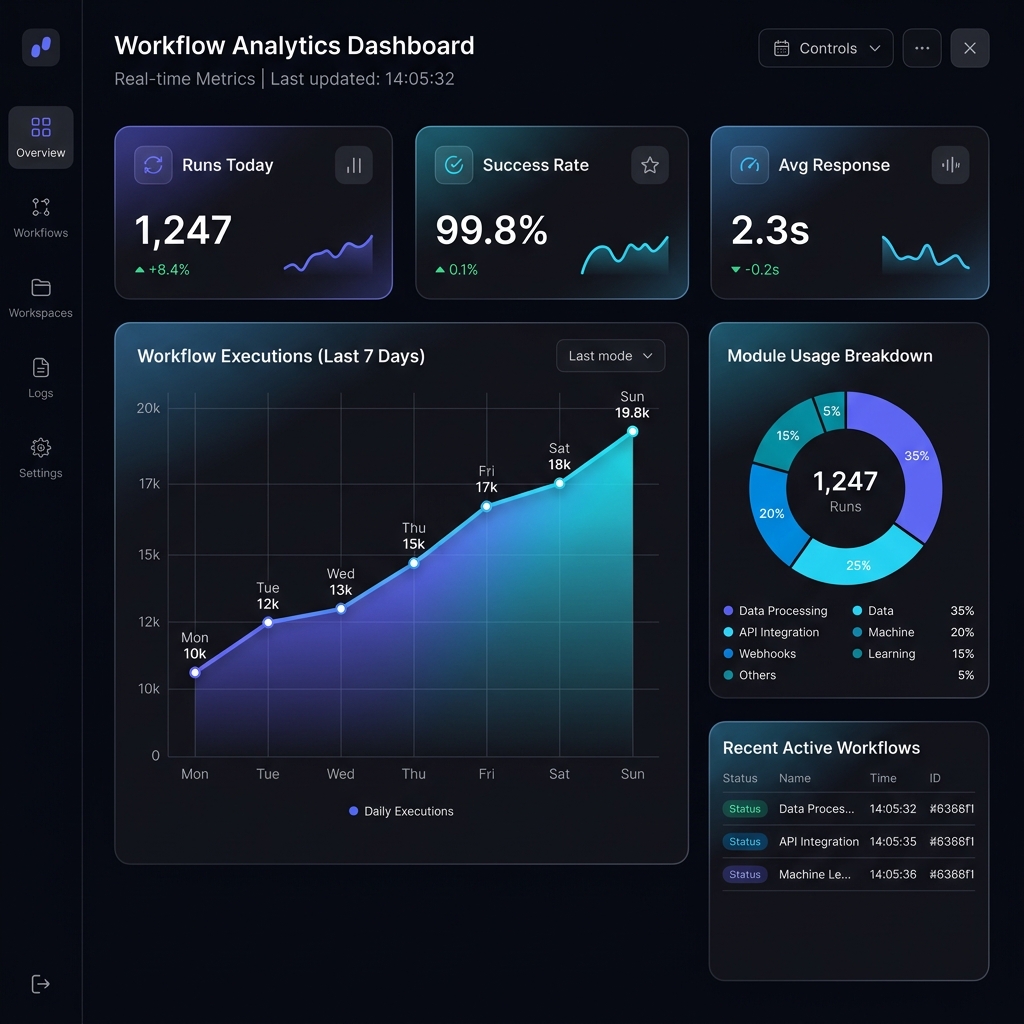This screenshot has height=1024, width=1024.
Task: Click the Success Rate sparkline chart
Action: pyautogui.click(x=625, y=255)
